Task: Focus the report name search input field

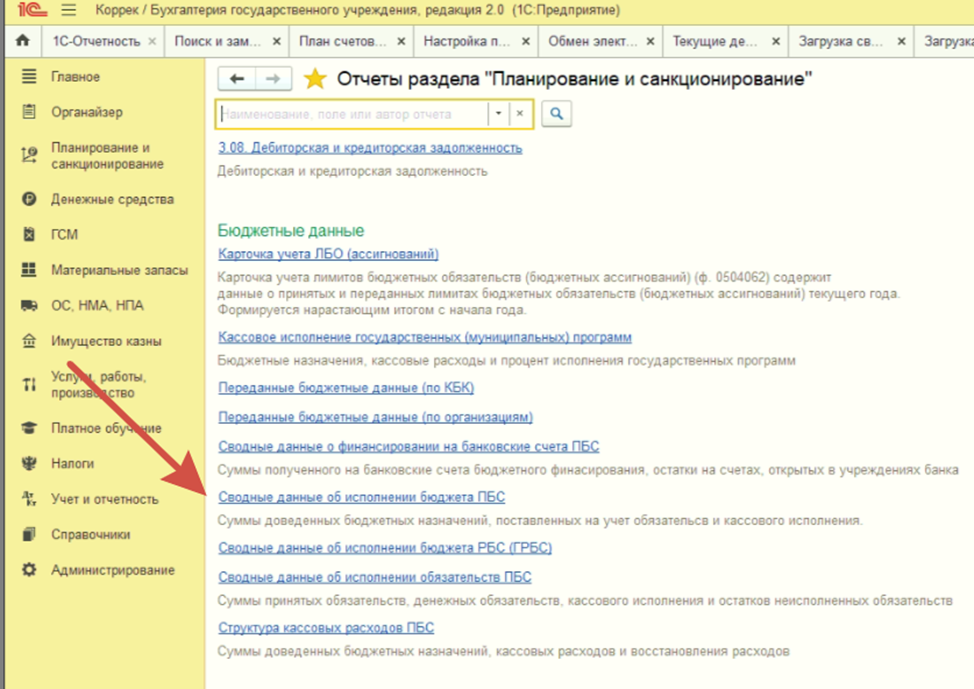Action: tap(353, 114)
